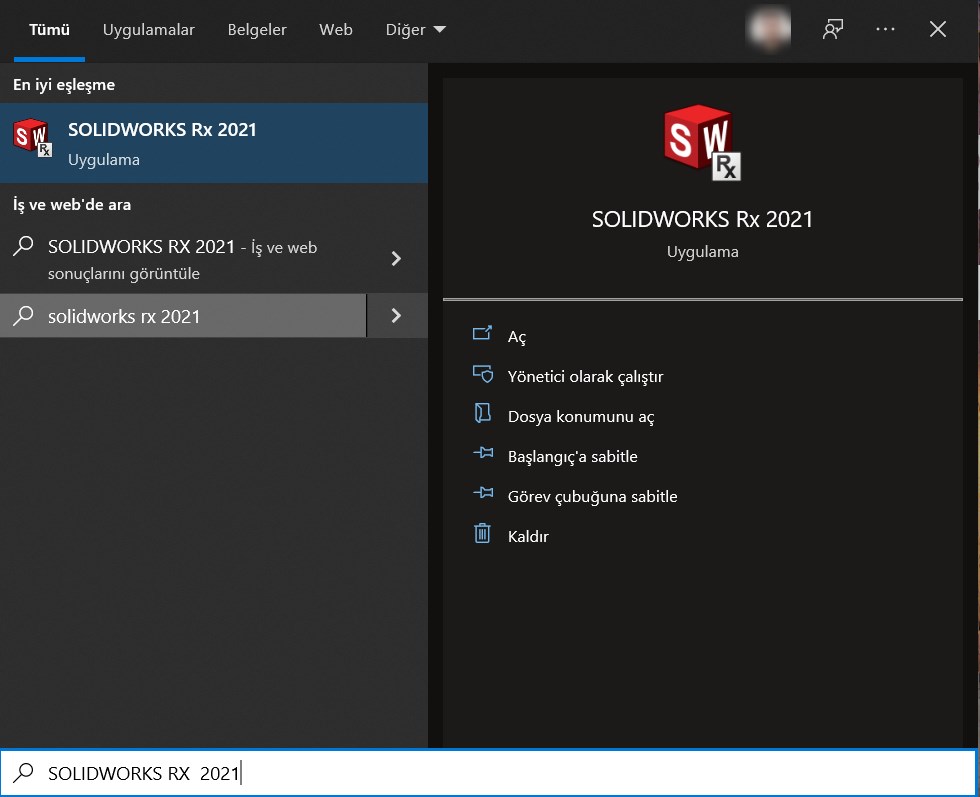Click the magnifier icon beside 'solidworks rx 2021' suggestion

[23, 315]
